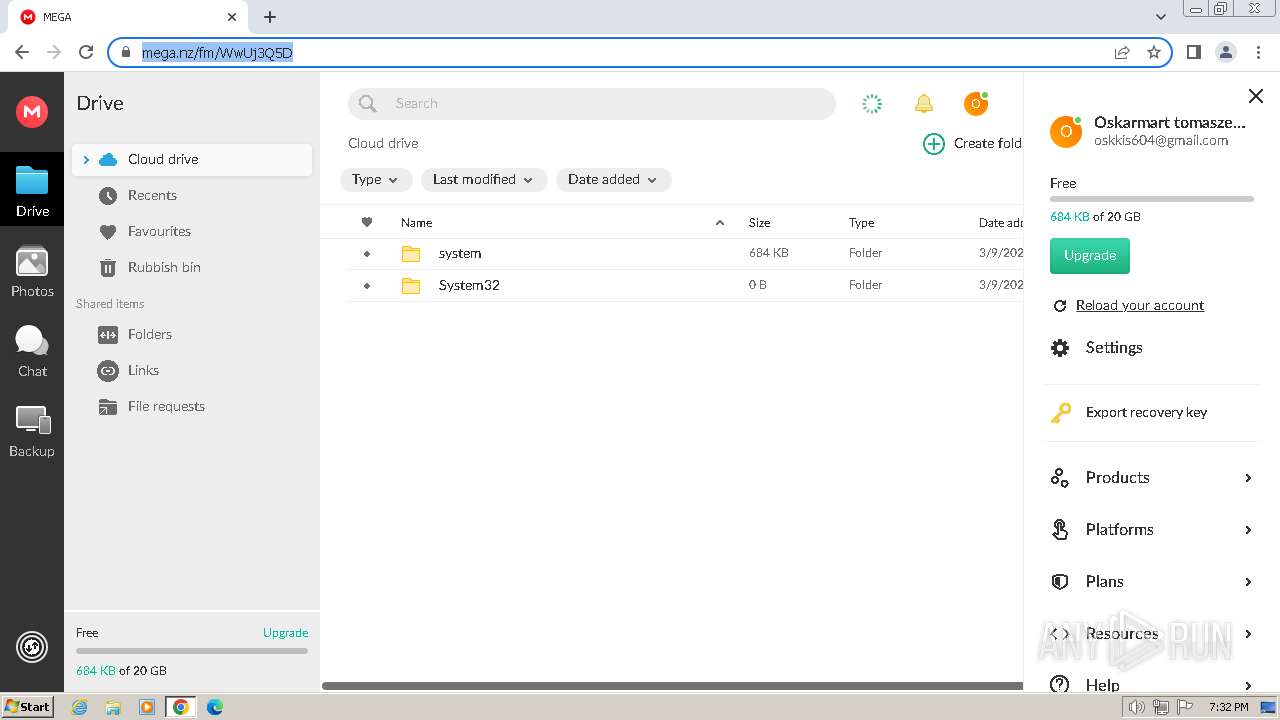
Task: Open File requests
Action: tap(166, 406)
